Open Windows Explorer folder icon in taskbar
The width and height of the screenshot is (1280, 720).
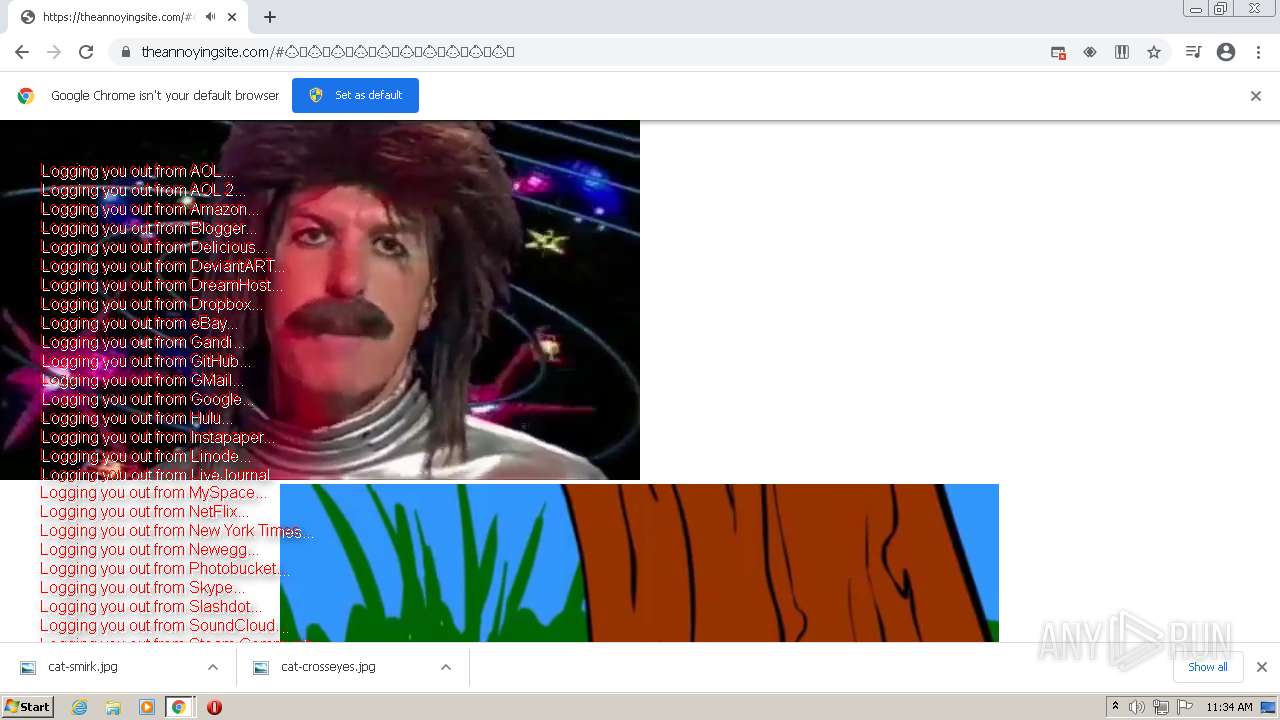coord(113,707)
